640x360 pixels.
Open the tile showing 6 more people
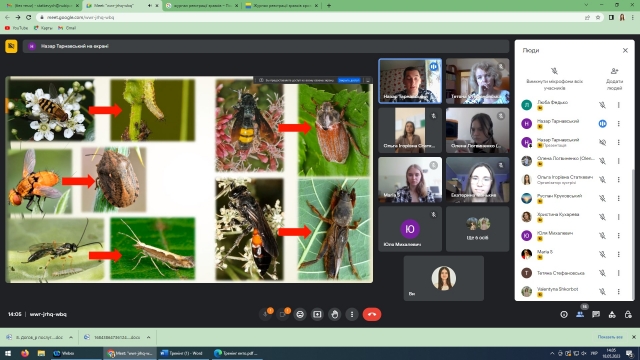click(478, 229)
